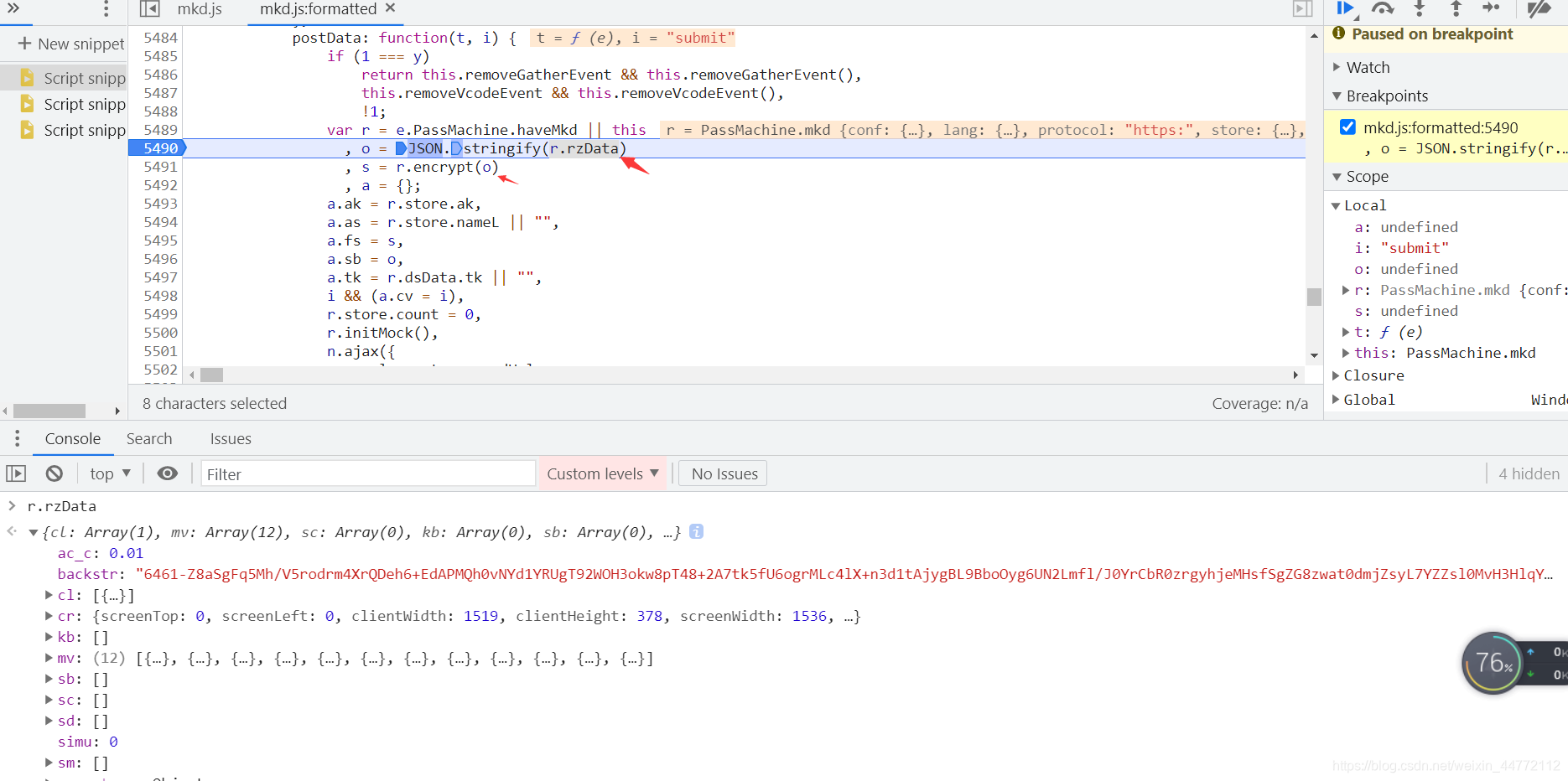Open Custom levels dropdown
The width and height of the screenshot is (1568, 781).
(x=603, y=473)
